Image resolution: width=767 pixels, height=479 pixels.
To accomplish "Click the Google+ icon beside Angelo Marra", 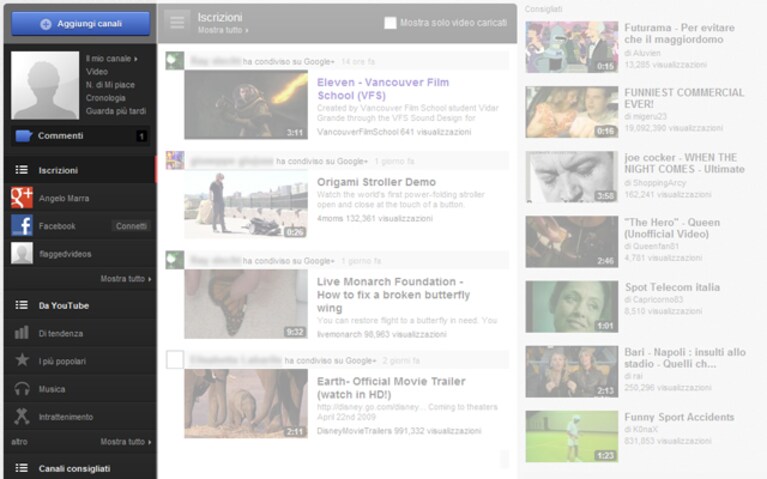I will coord(22,198).
